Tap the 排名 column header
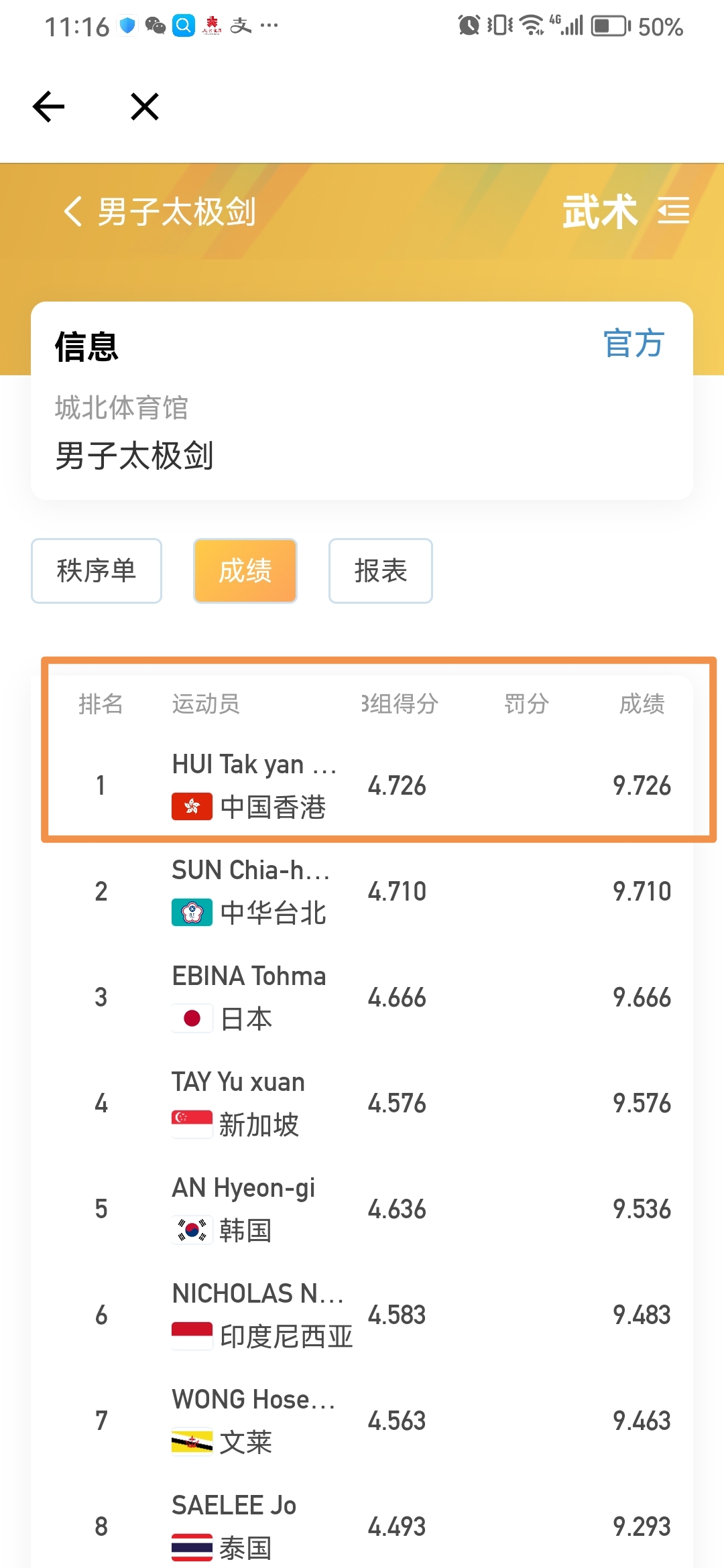Image resolution: width=724 pixels, height=1568 pixels. 101,704
